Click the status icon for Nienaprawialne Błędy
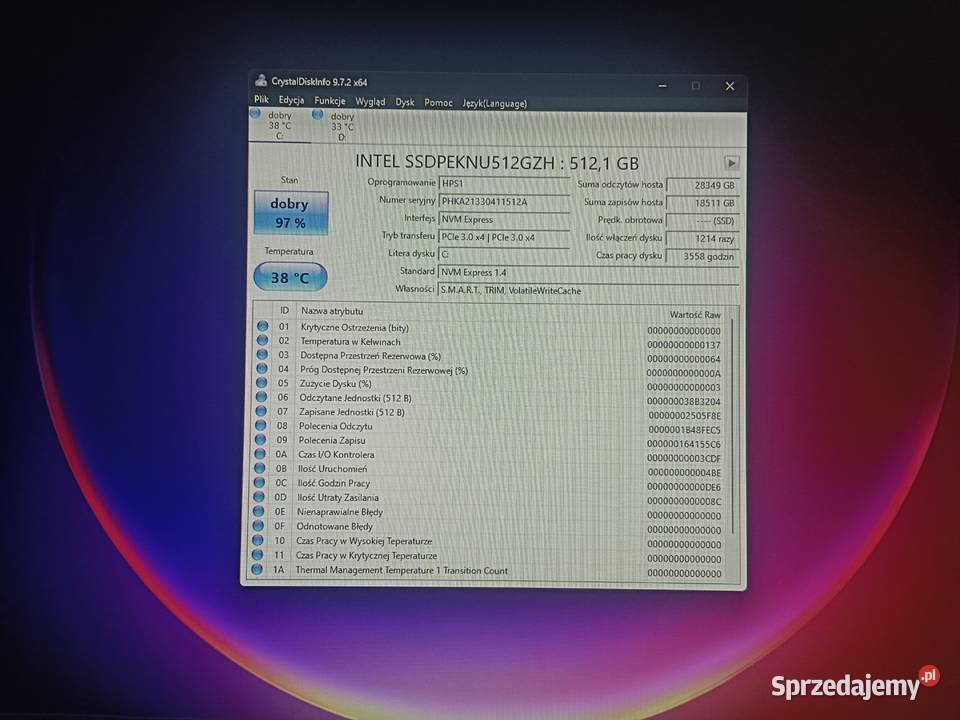This screenshot has width=960, height=720. point(260,511)
